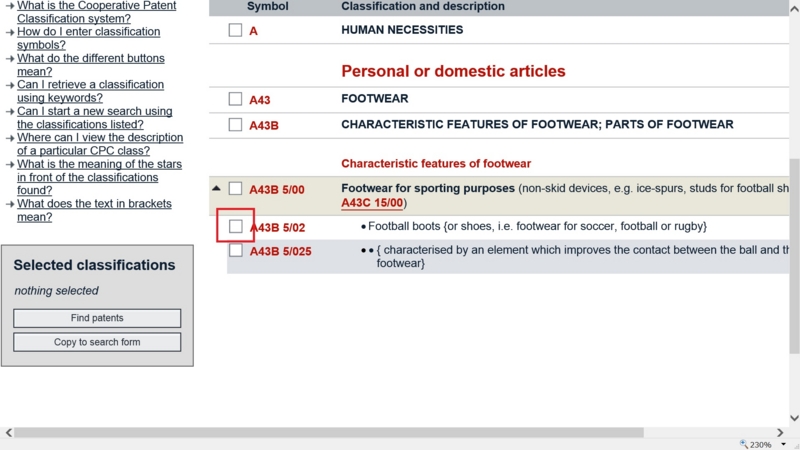Click Copy to search form button
This screenshot has width=800, height=450.
point(97,342)
